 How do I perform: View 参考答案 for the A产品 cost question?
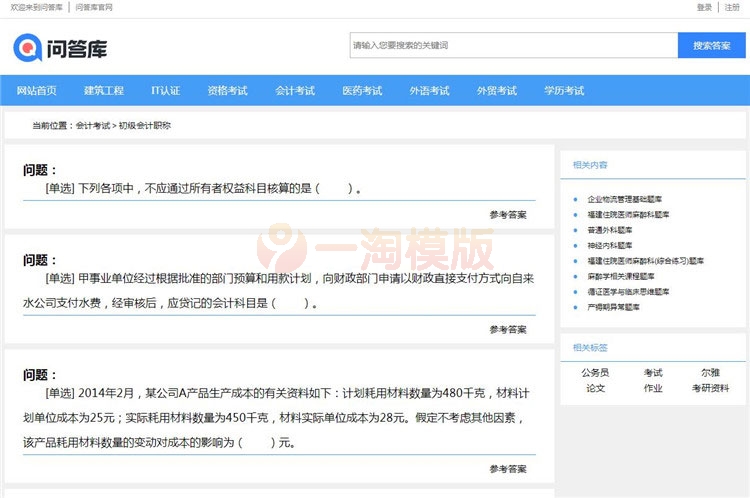coord(508,469)
